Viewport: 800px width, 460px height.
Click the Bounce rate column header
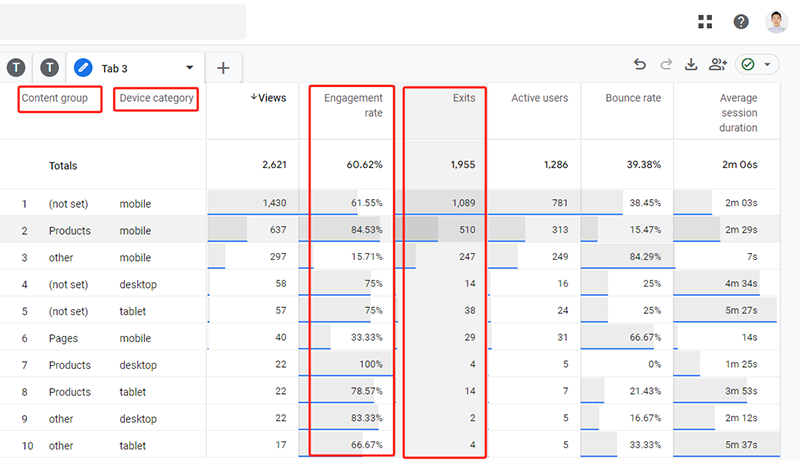(633, 98)
